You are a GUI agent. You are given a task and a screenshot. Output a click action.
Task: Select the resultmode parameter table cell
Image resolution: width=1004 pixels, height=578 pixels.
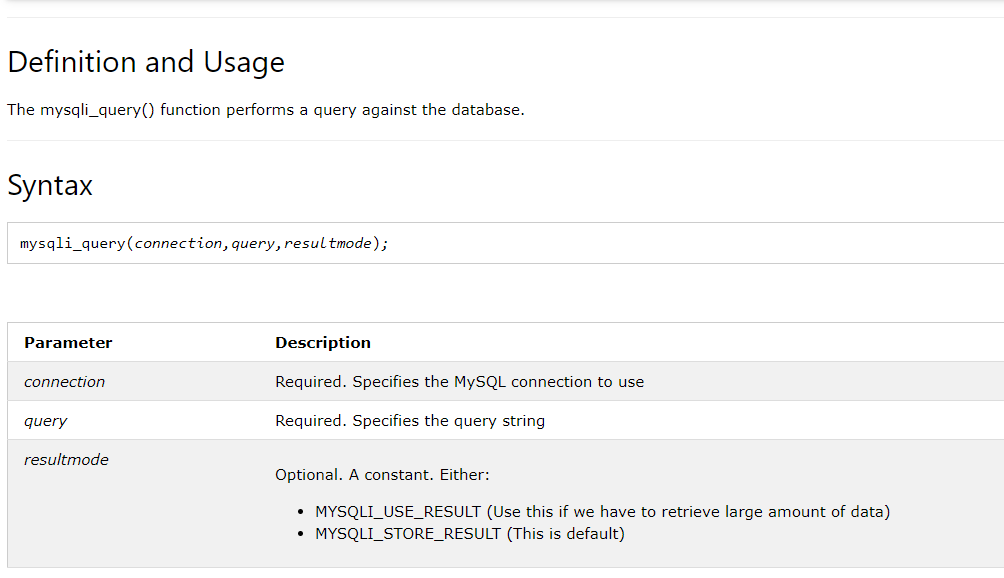click(x=66, y=460)
